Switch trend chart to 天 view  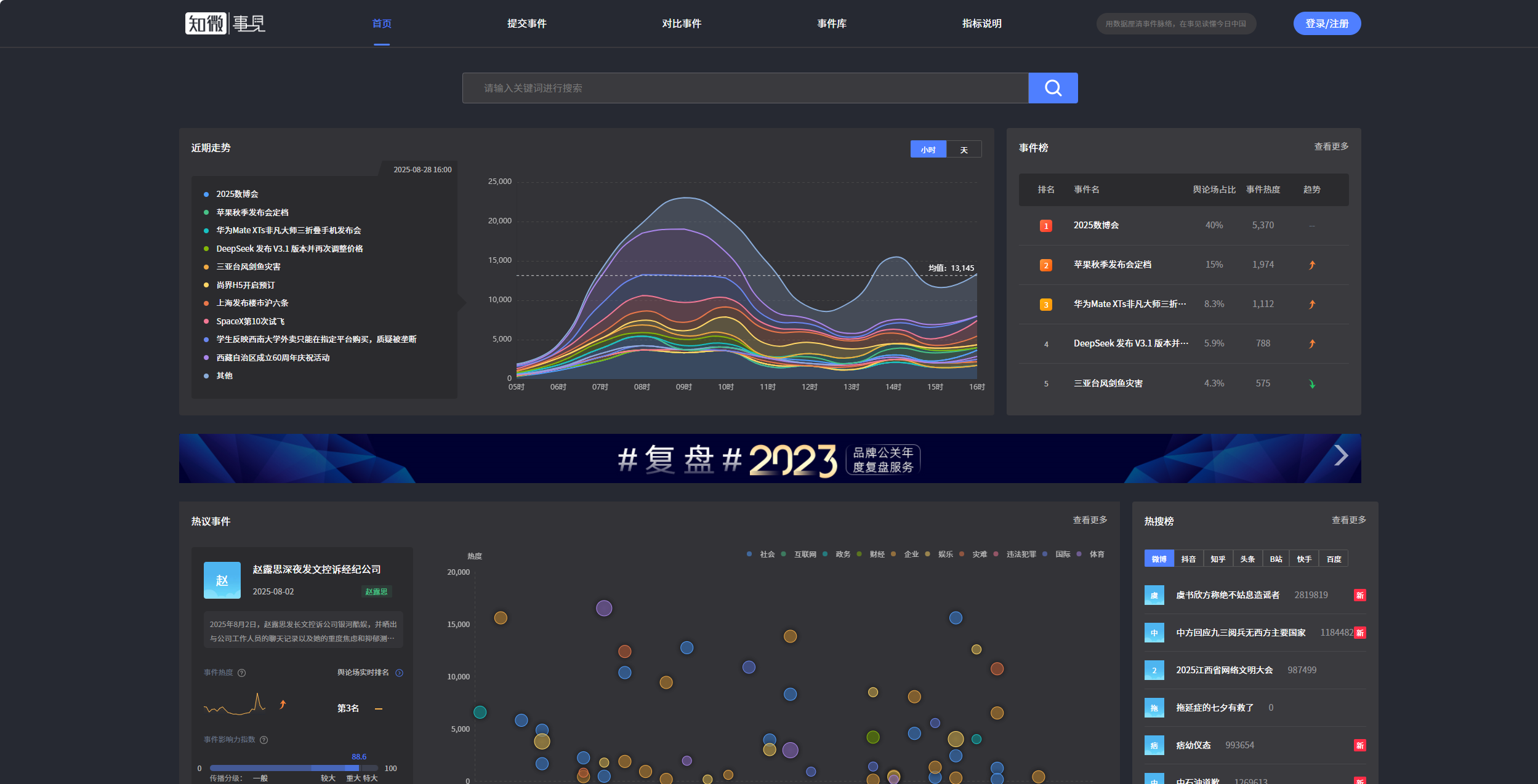tap(964, 150)
